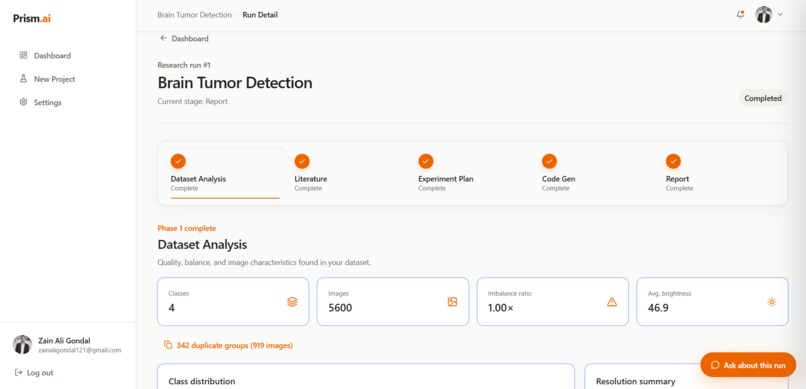Viewport: 806px width, 389px height.
Task: Open the user avatar in top bar
Action: (x=763, y=14)
